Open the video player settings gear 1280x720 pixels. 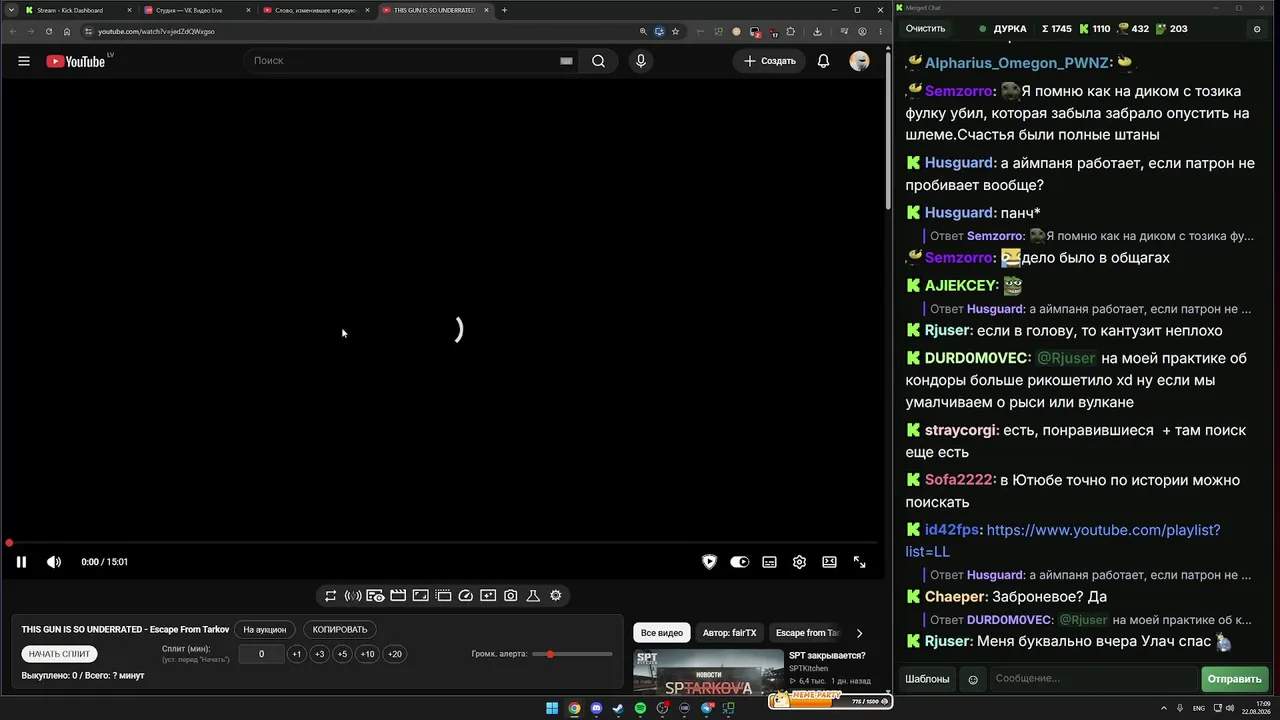[x=799, y=562]
